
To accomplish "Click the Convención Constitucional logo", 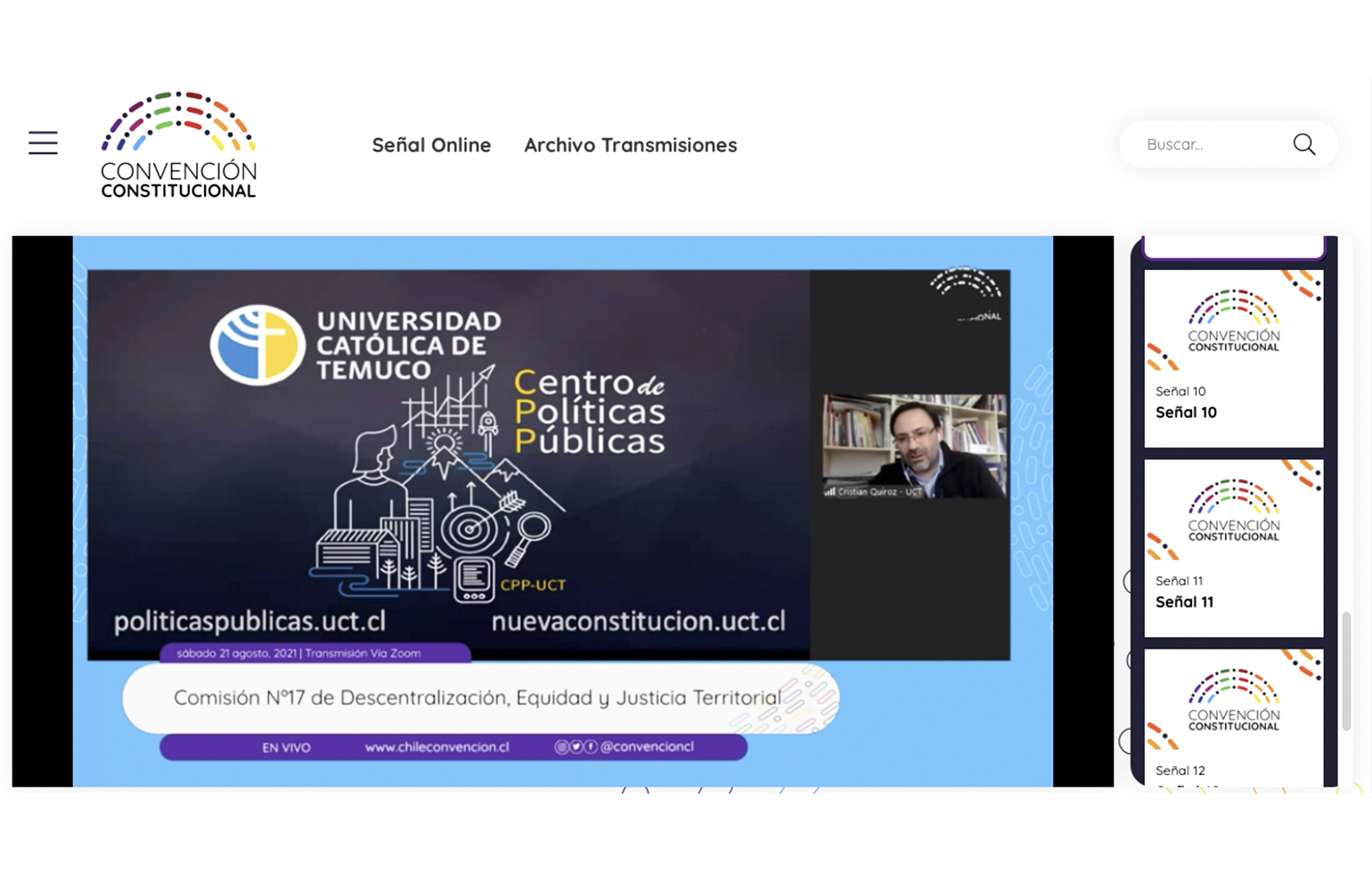I will [178, 144].
